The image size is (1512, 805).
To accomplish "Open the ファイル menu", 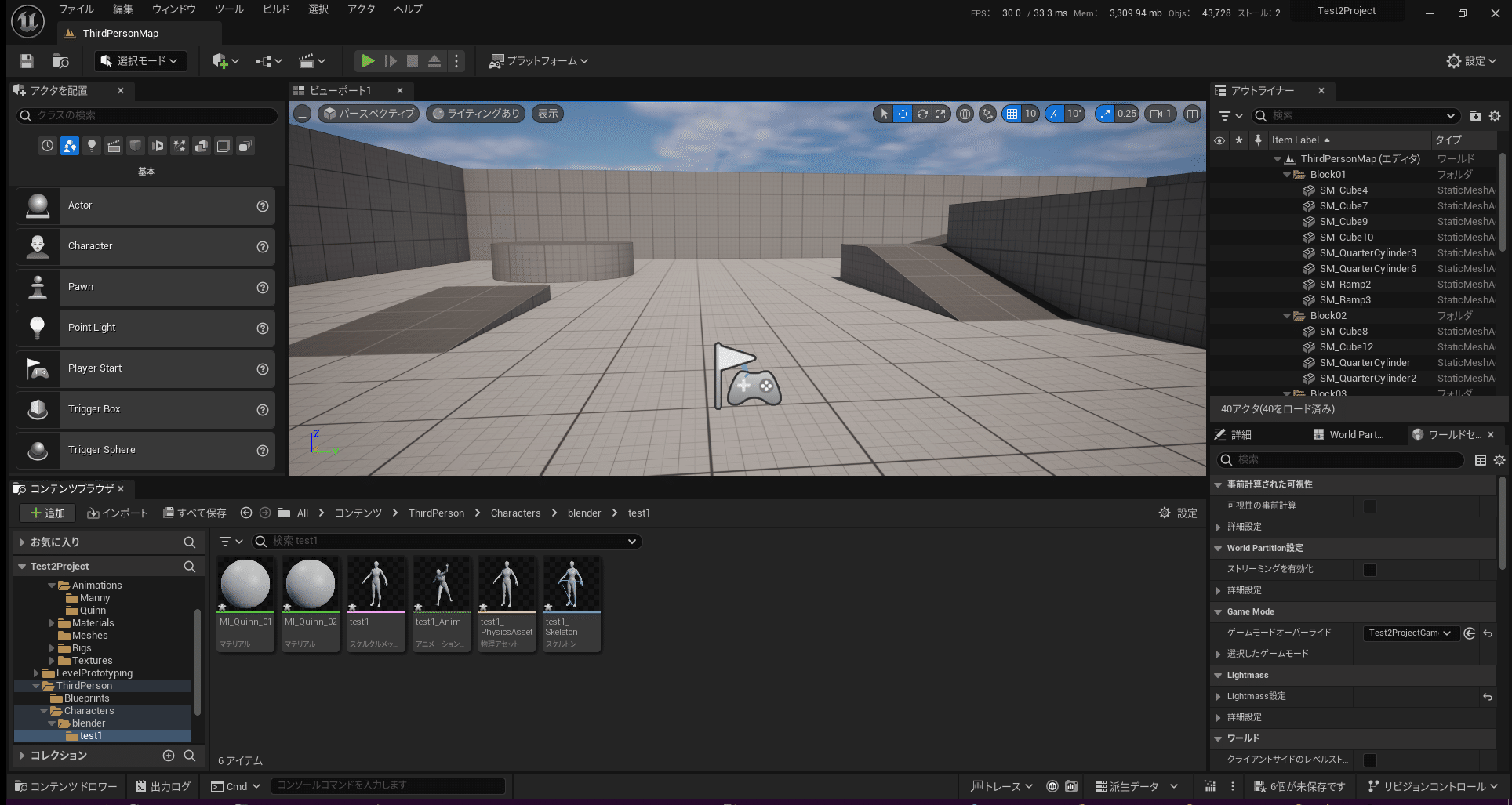I will pyautogui.click(x=76, y=9).
